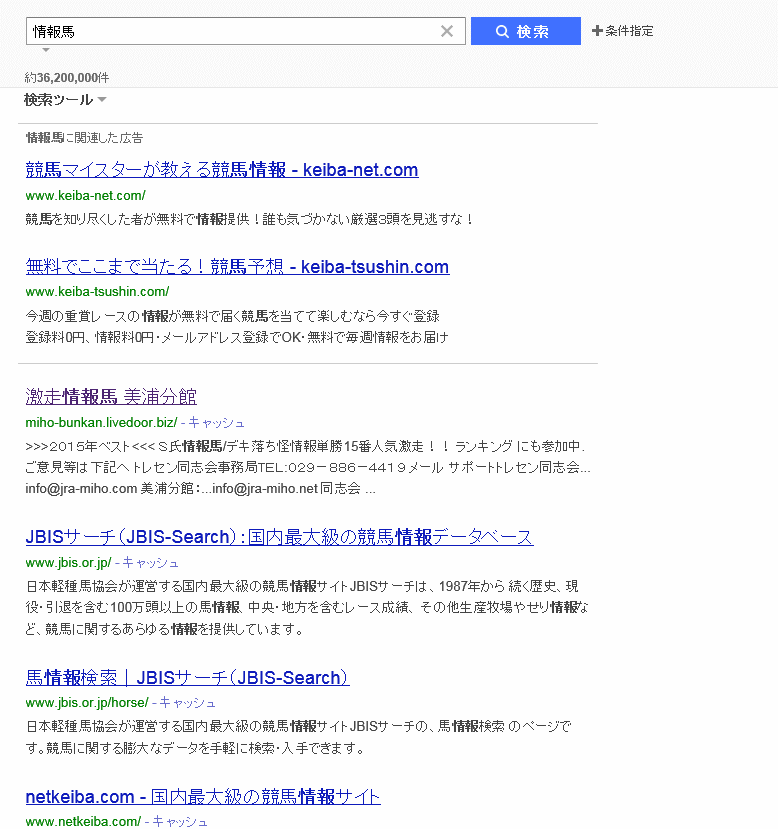Click the miho-bunkan.livedoor.biz/ URL

pyautogui.click(x=101, y=422)
